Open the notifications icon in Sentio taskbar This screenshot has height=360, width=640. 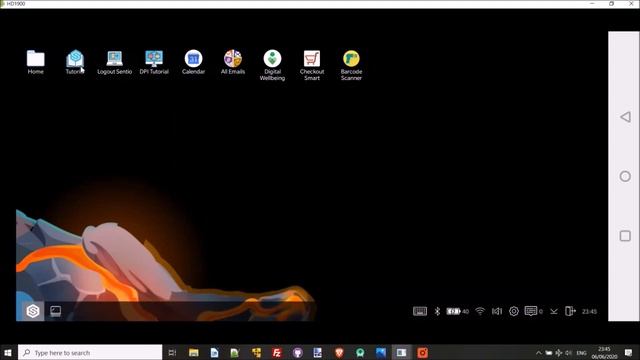click(x=531, y=311)
